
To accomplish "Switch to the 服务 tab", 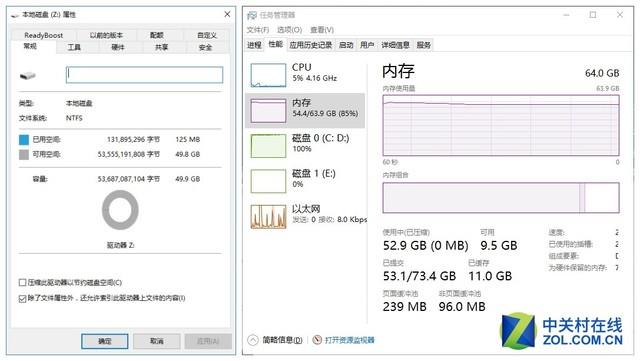I will 424,45.
